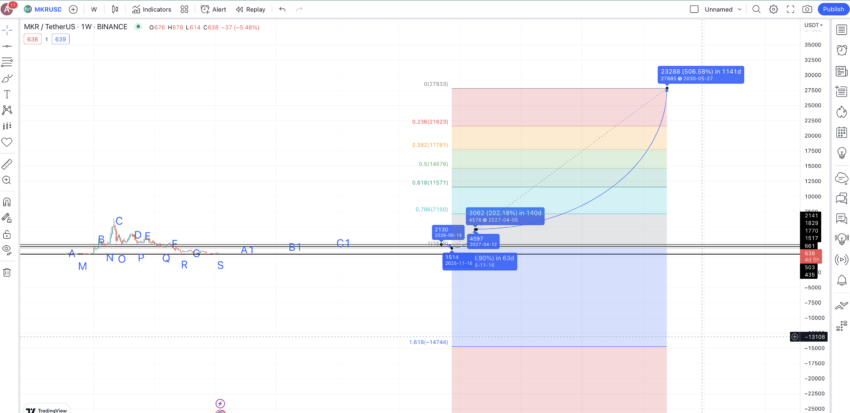Screen dimensions: 850x413
Task: Click the 0.236 Fibonacci red level label
Action: [x=430, y=122]
